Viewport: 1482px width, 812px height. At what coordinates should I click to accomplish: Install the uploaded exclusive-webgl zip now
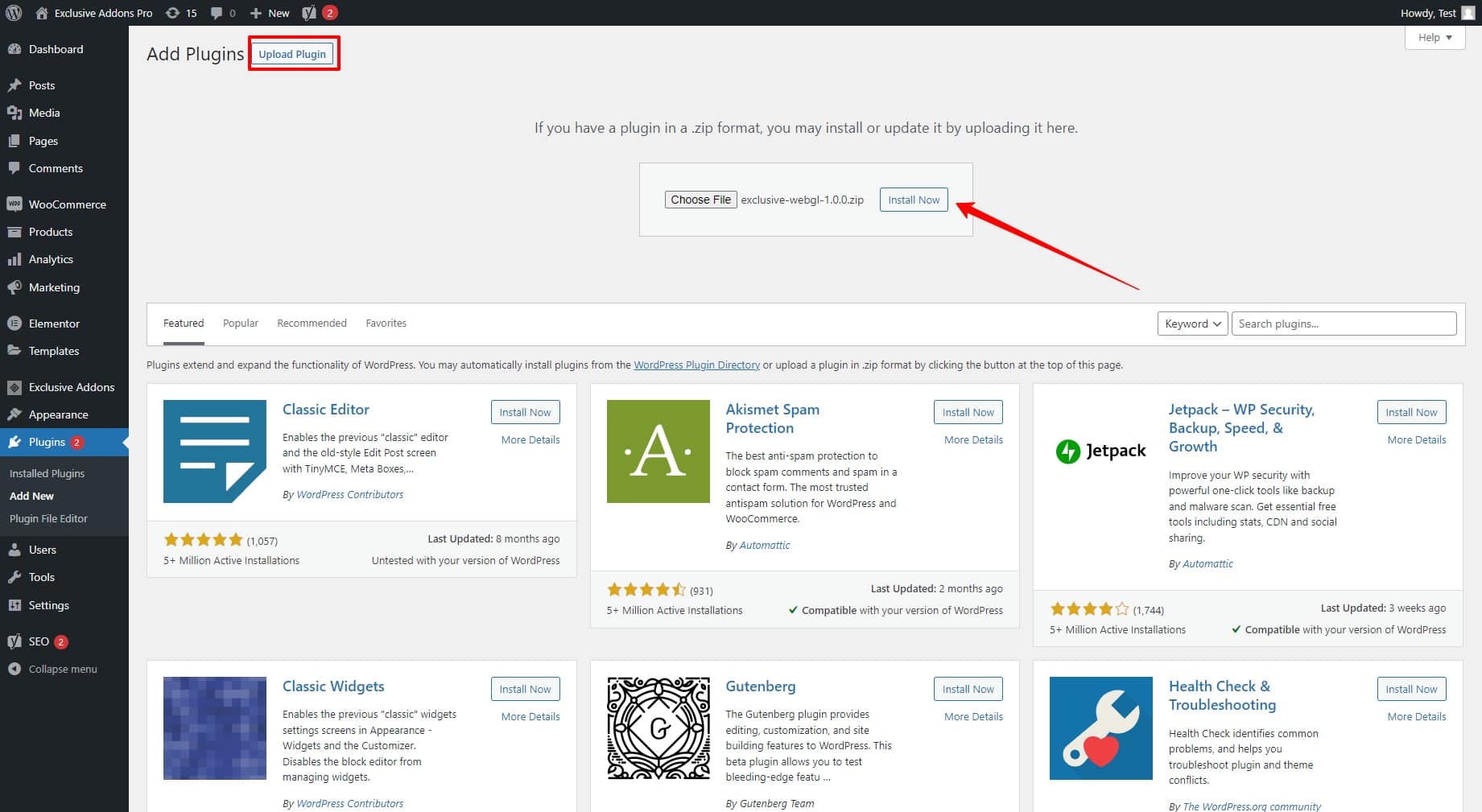[914, 200]
